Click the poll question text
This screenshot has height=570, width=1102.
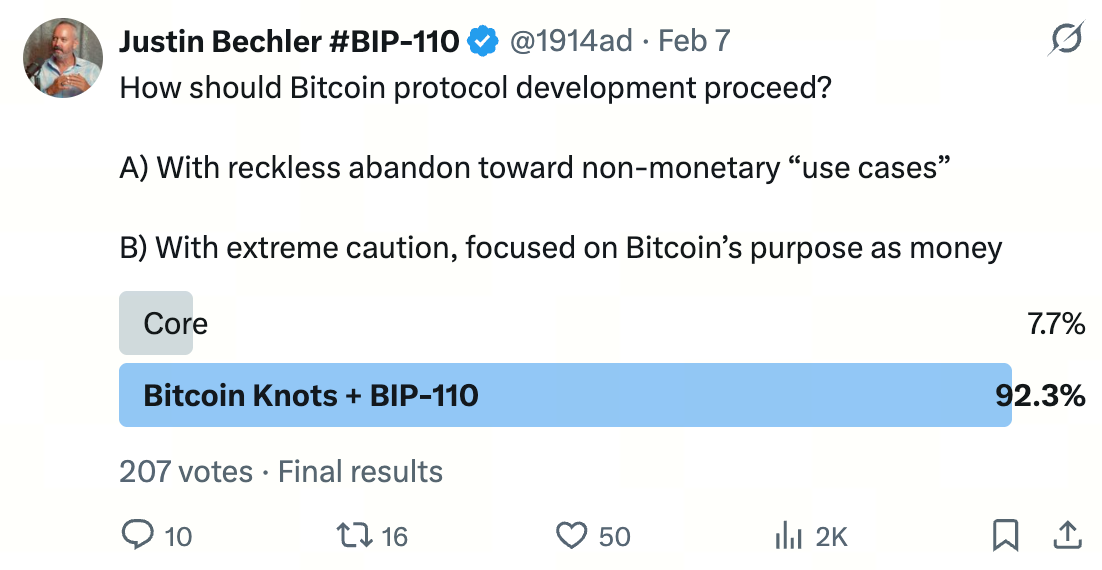pyautogui.click(x=475, y=88)
